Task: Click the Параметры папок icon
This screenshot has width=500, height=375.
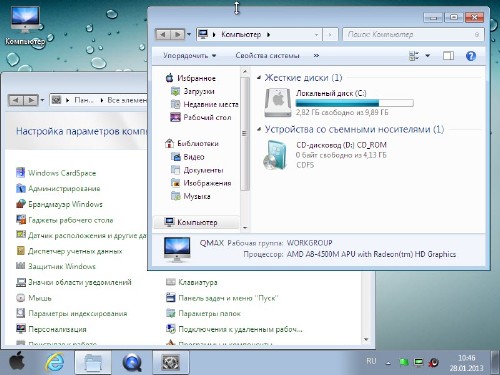Action: 171,313
